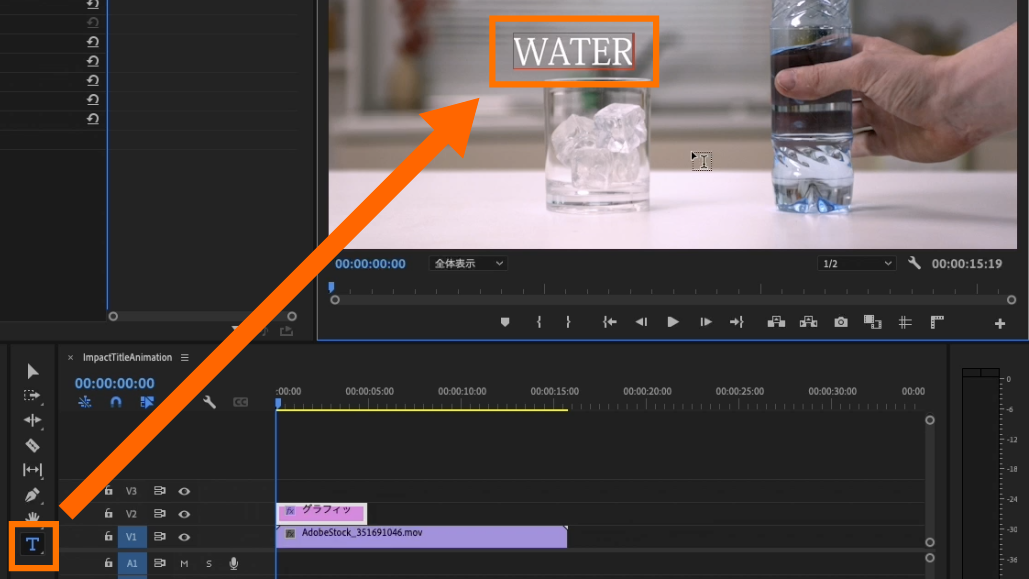Play the sequence in Program Monitor
The height and width of the screenshot is (579, 1029).
tap(673, 322)
